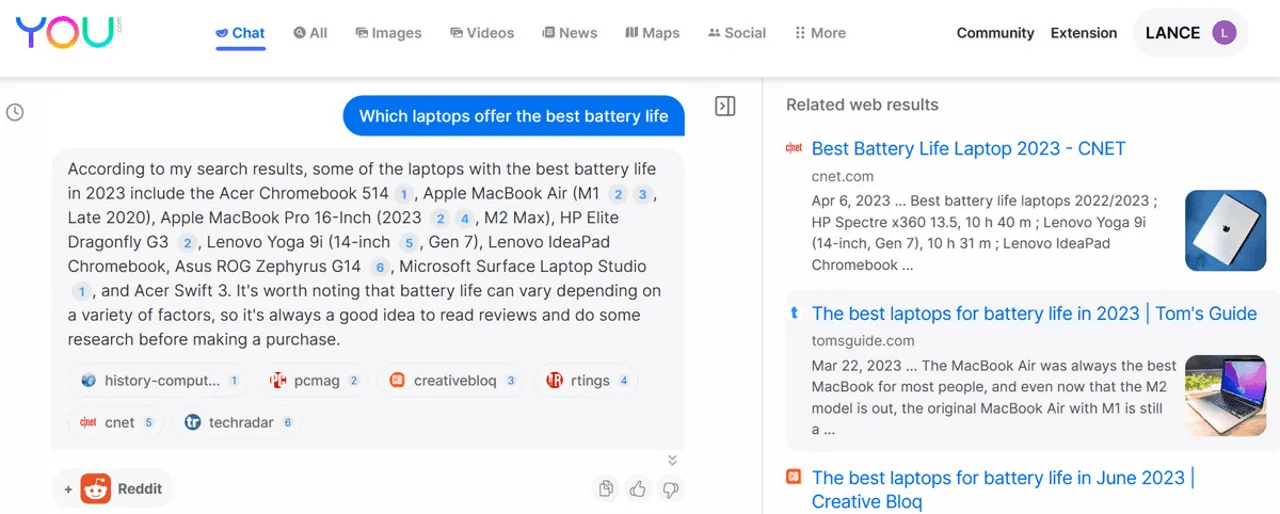Open CNET Best Battery Life Laptop result
1280x514 pixels.
tap(968, 149)
